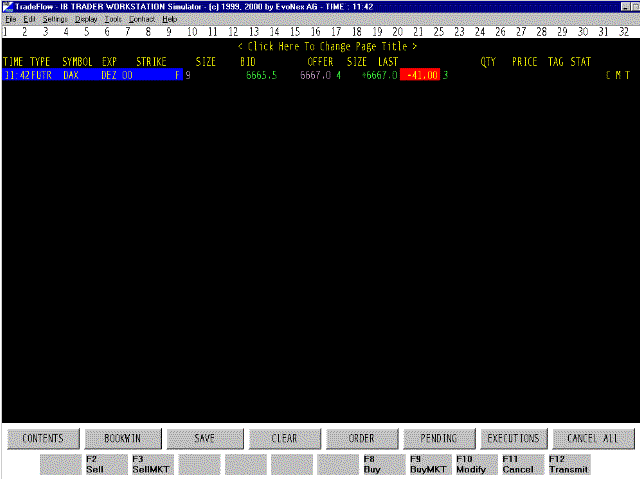Click the LAST column header
Viewport: 640px width, 480px height.
388,62
